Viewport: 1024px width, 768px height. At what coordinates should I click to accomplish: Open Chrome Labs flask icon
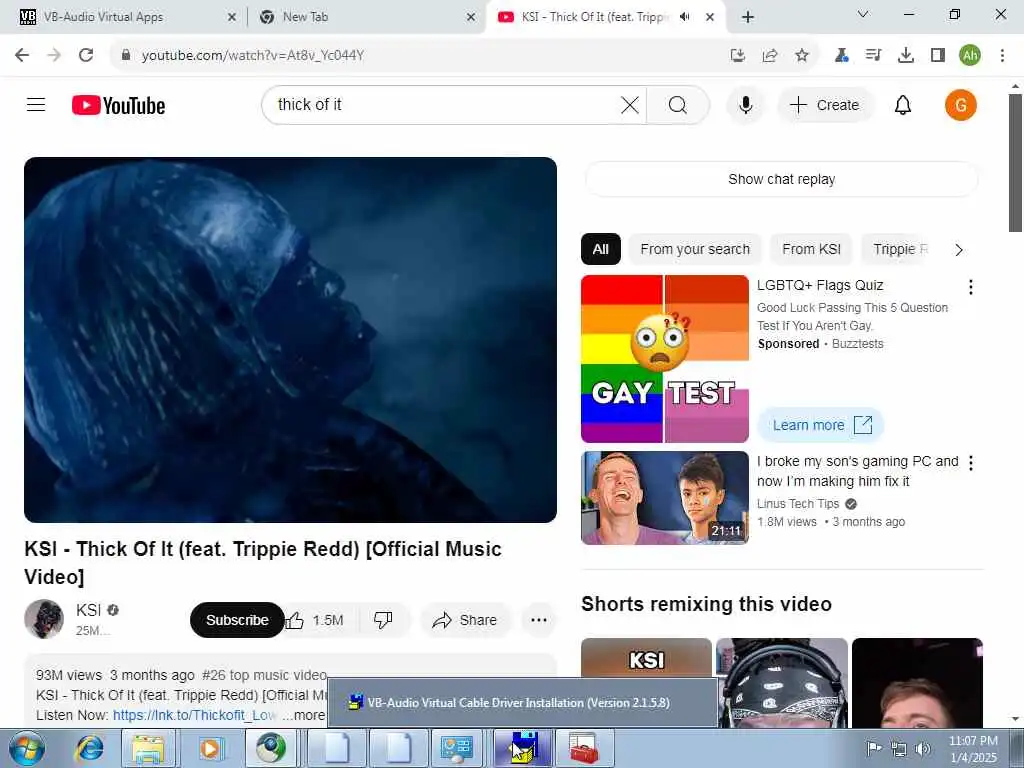coord(841,55)
